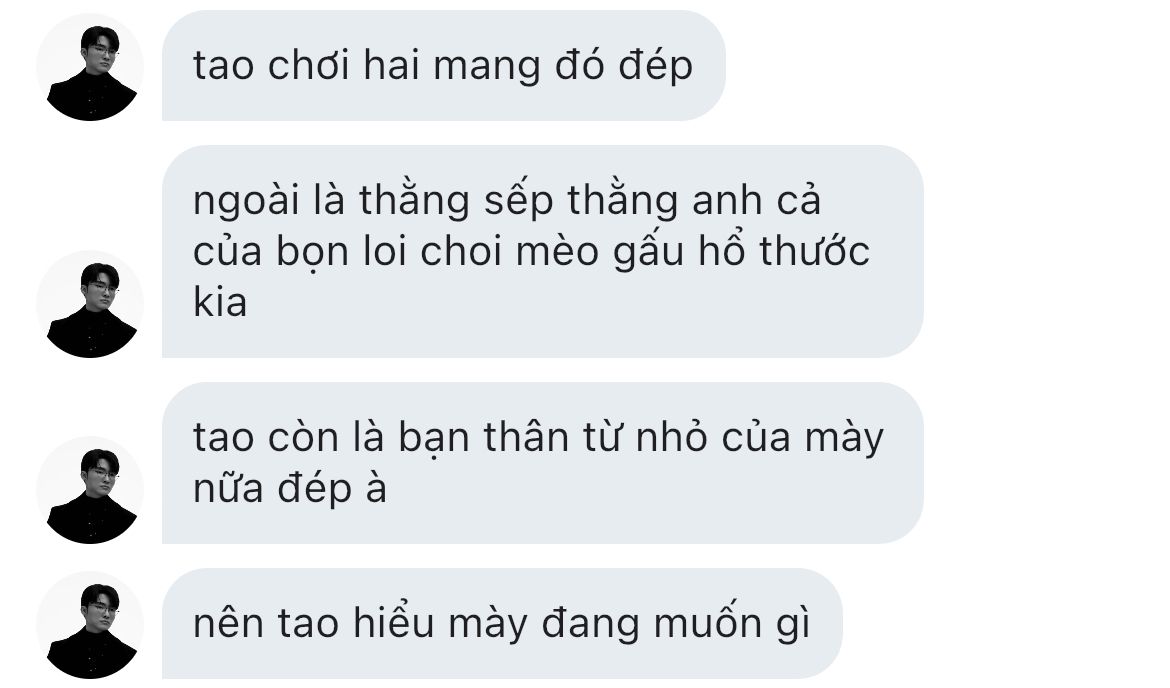Click the words 'hổ thước' in second message
This screenshot has width=1170, height=688.
[784, 251]
